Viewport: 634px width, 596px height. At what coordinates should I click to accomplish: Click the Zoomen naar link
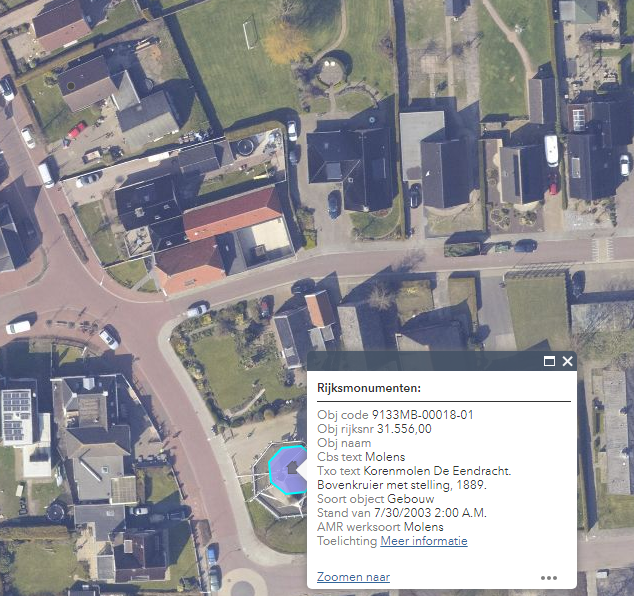click(353, 577)
